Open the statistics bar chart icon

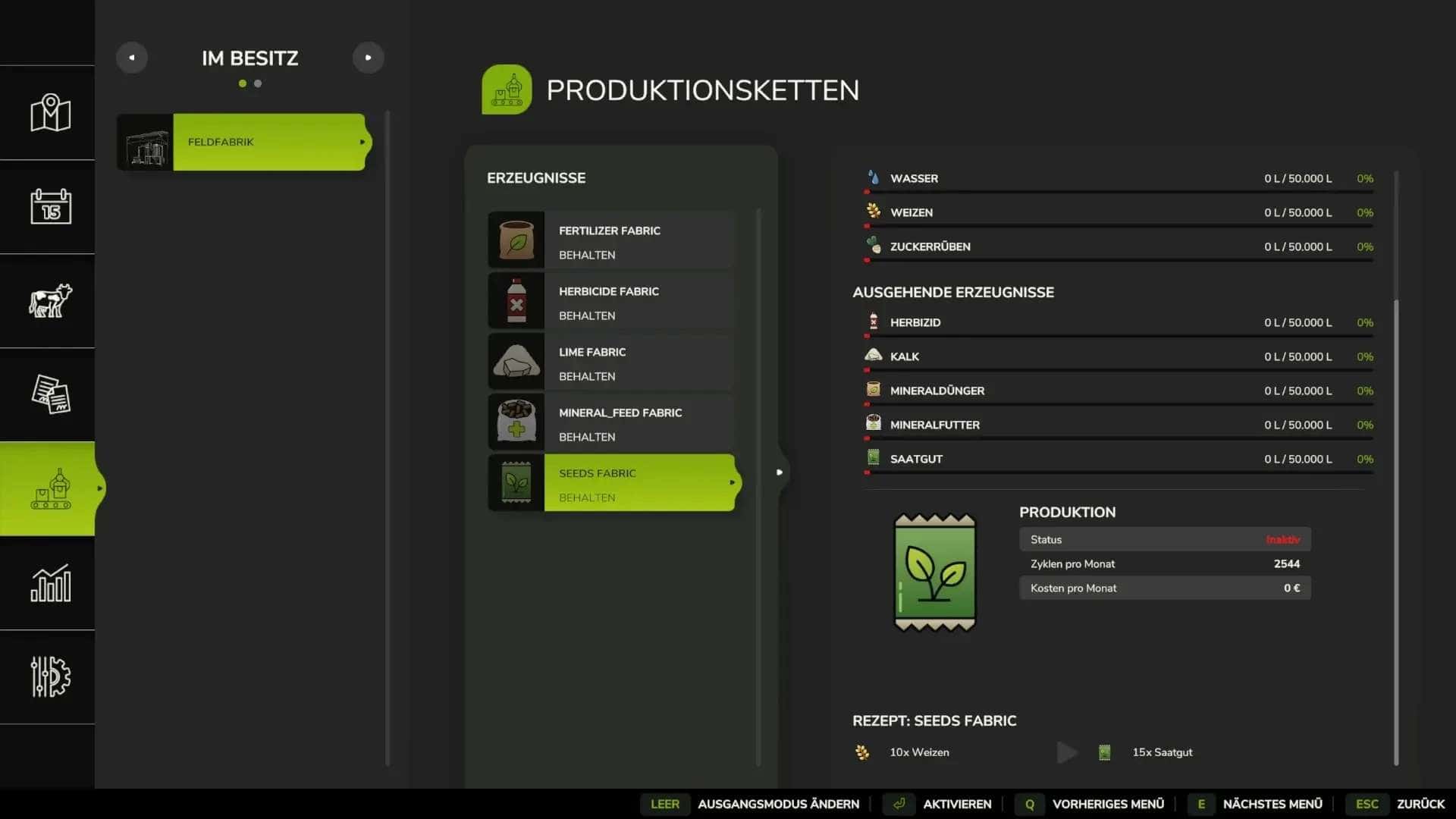click(50, 582)
